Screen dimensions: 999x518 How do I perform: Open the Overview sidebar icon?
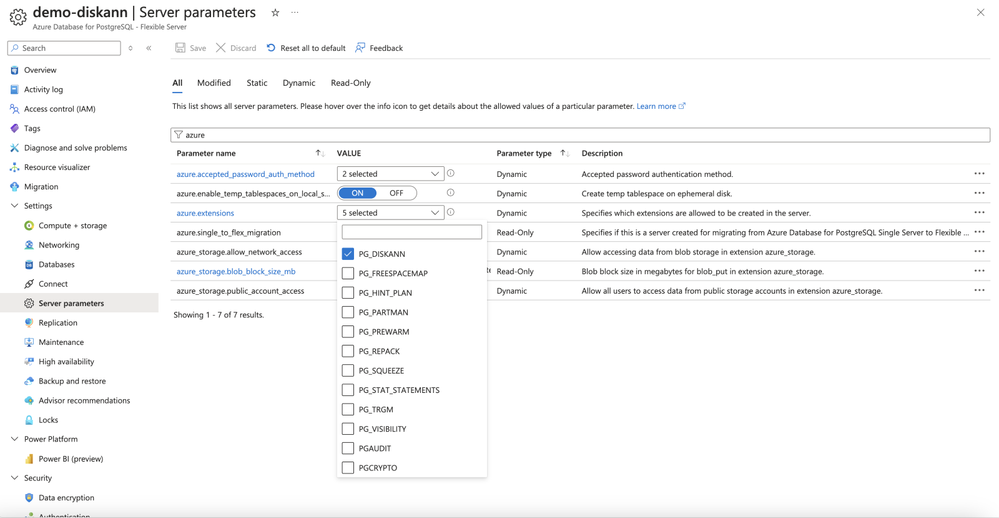15,70
